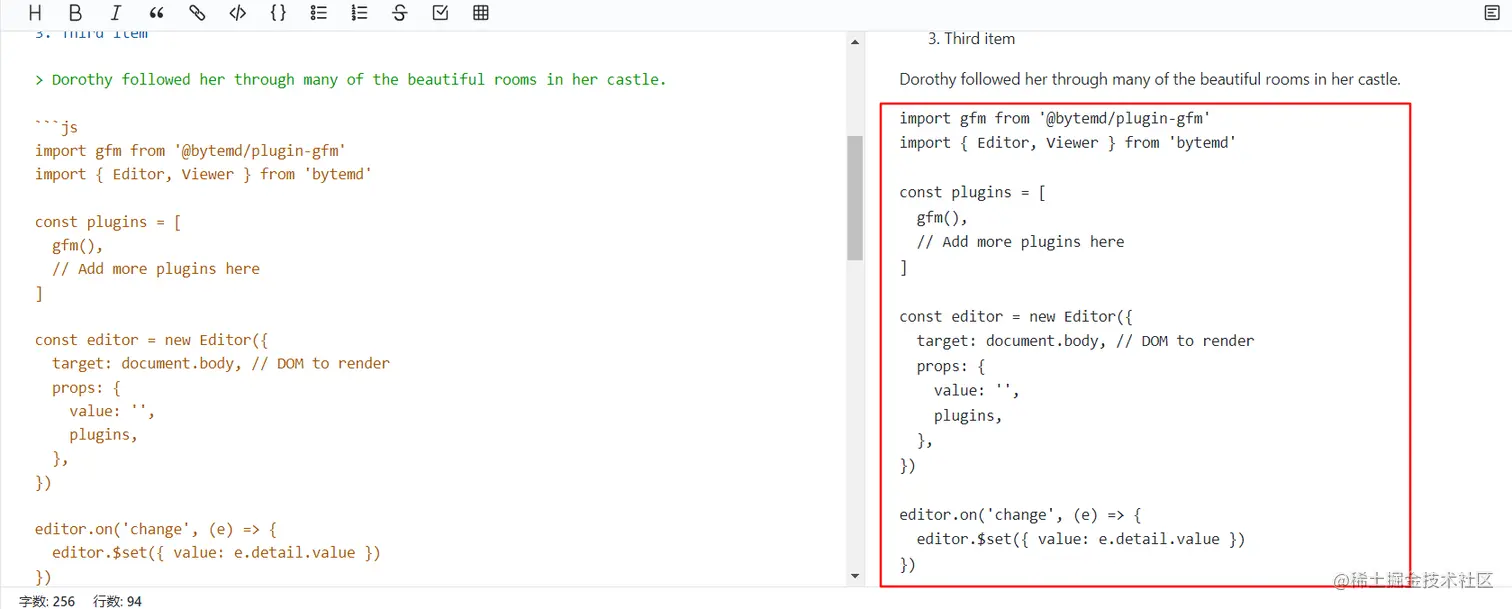This screenshot has height=609, width=1512.
Task: Apply bold formatting with the B icon
Action: tap(76, 13)
